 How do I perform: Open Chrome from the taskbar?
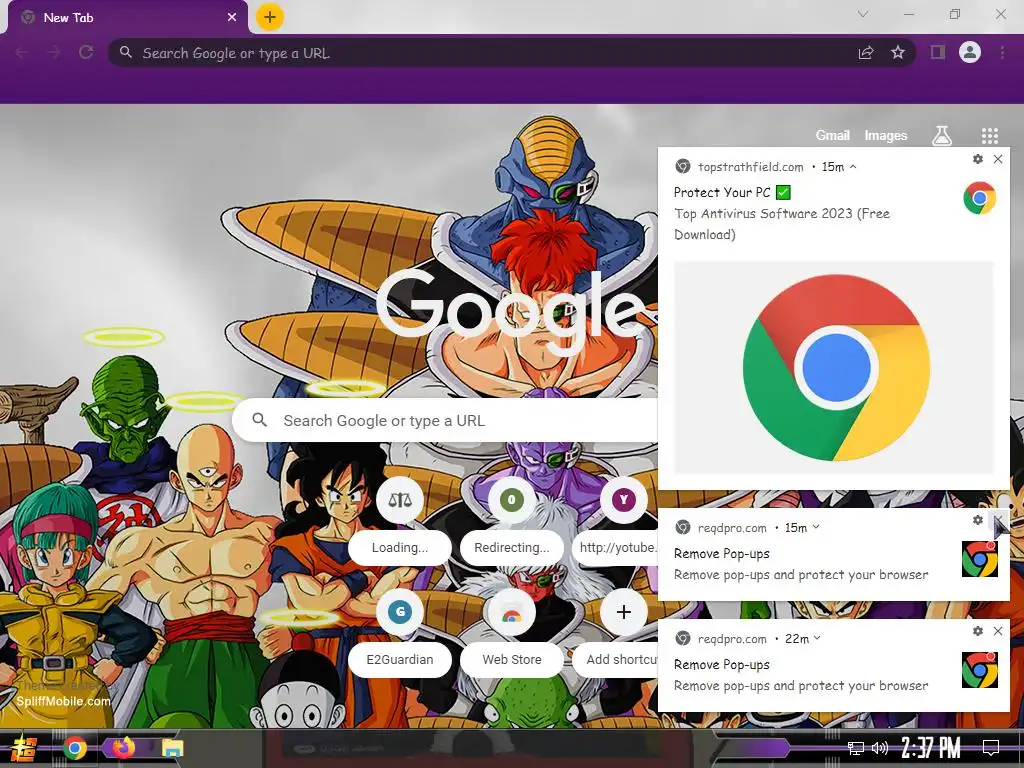74,748
